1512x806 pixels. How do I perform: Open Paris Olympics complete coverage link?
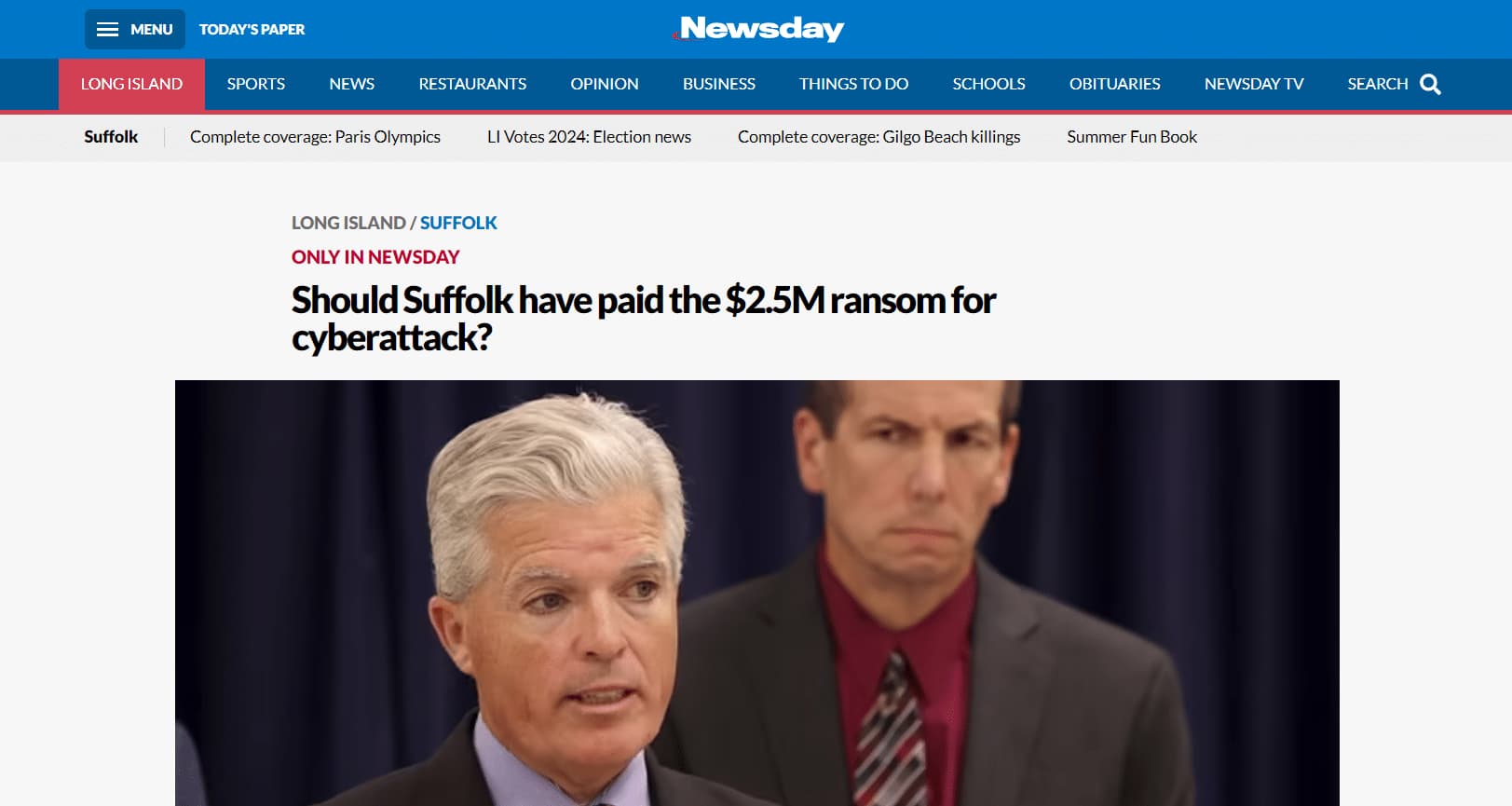[x=315, y=137]
